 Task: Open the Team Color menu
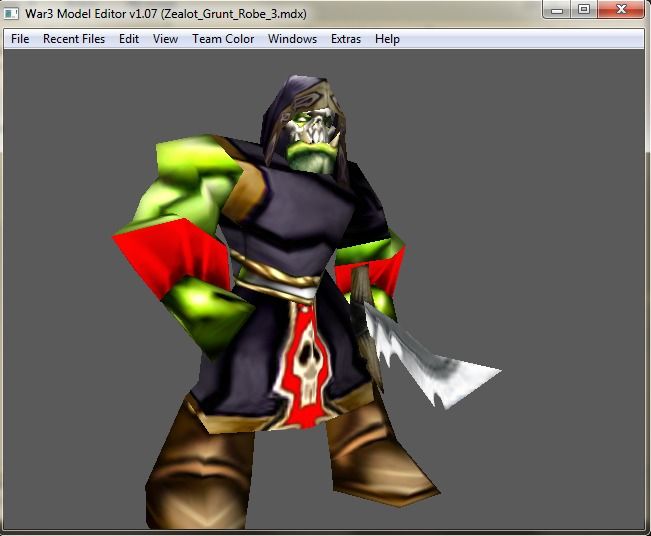pos(223,39)
